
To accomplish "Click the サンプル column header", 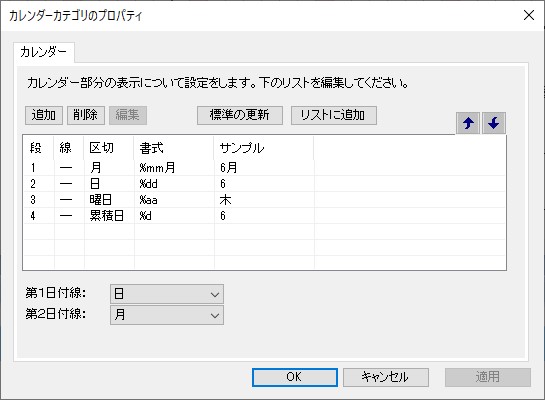I will [x=264, y=148].
